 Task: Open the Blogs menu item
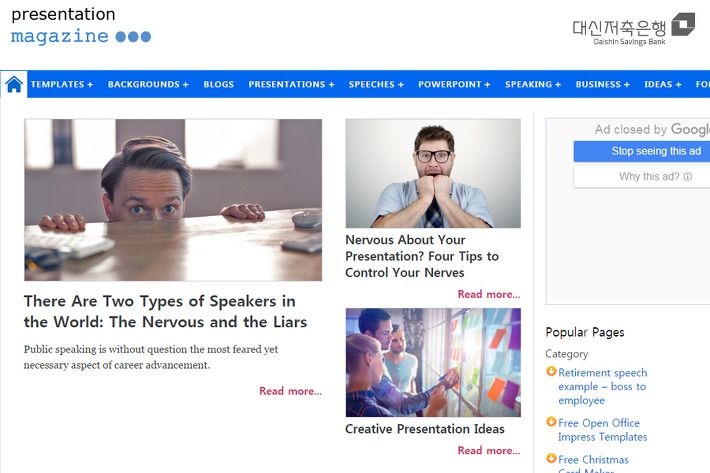tap(219, 85)
